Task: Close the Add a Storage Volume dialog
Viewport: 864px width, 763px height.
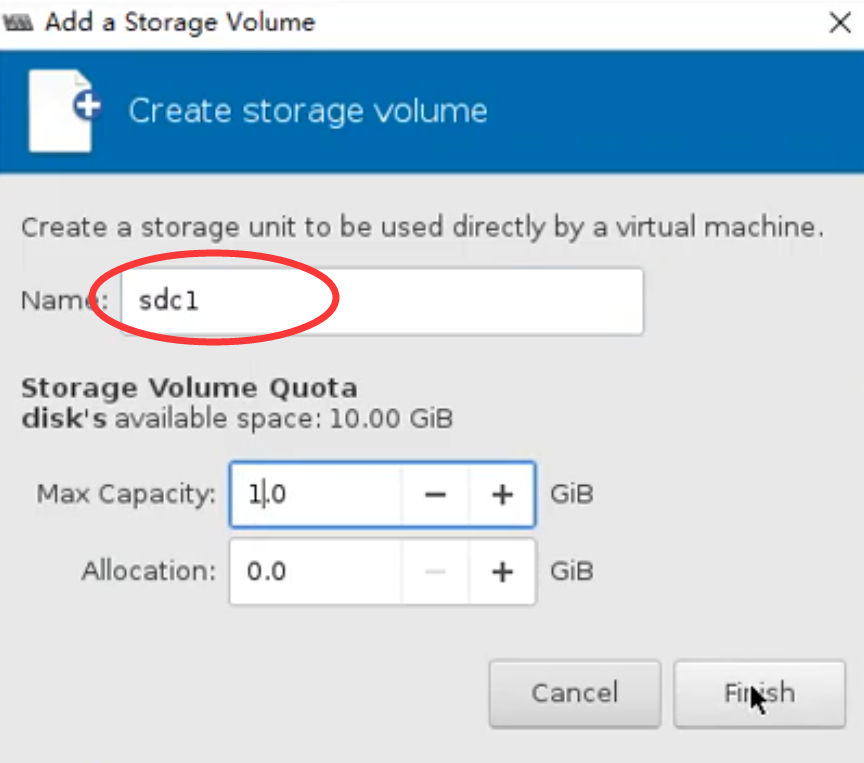Action: (x=840, y=23)
